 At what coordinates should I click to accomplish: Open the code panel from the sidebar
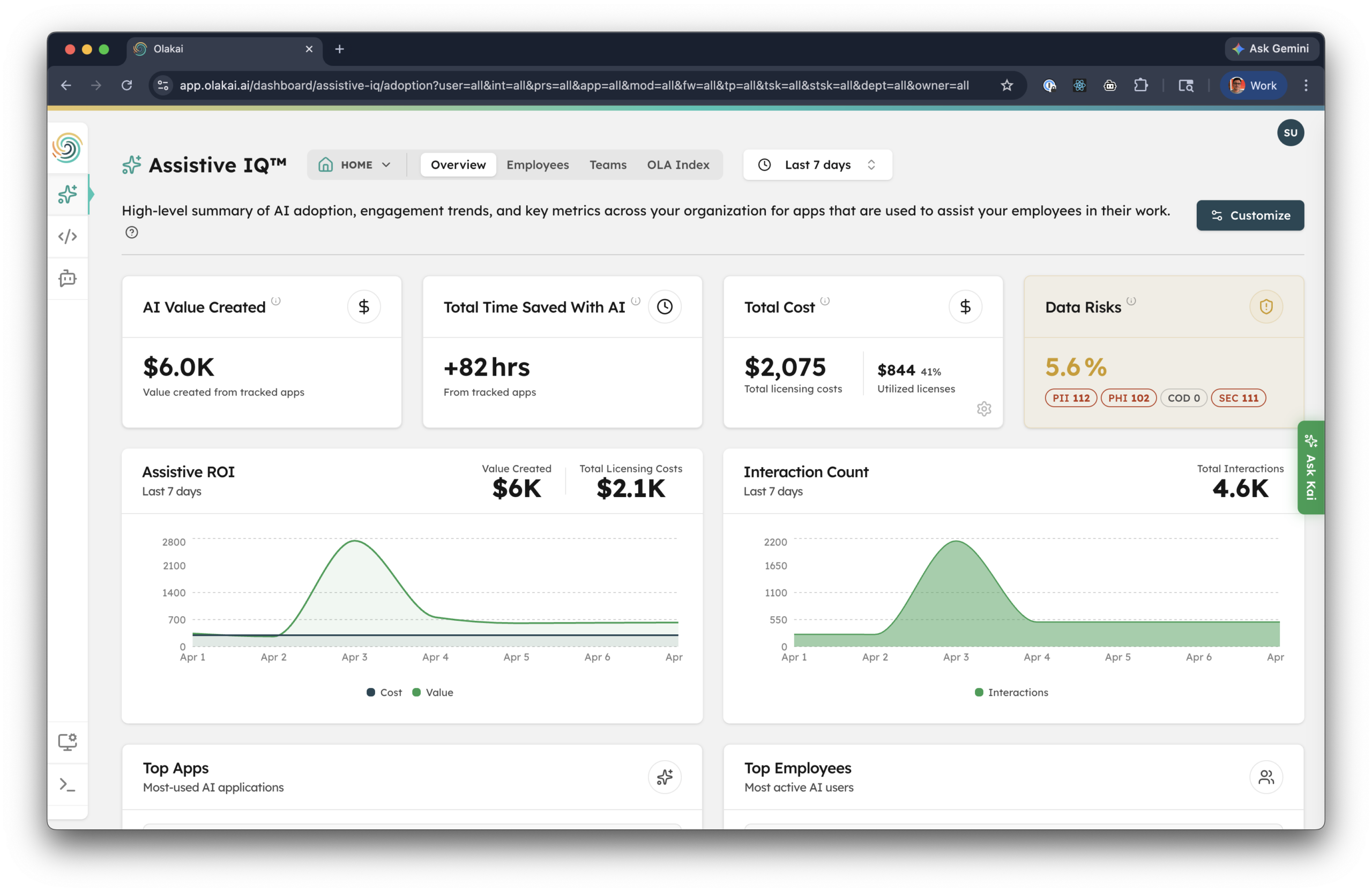pyautogui.click(x=68, y=236)
